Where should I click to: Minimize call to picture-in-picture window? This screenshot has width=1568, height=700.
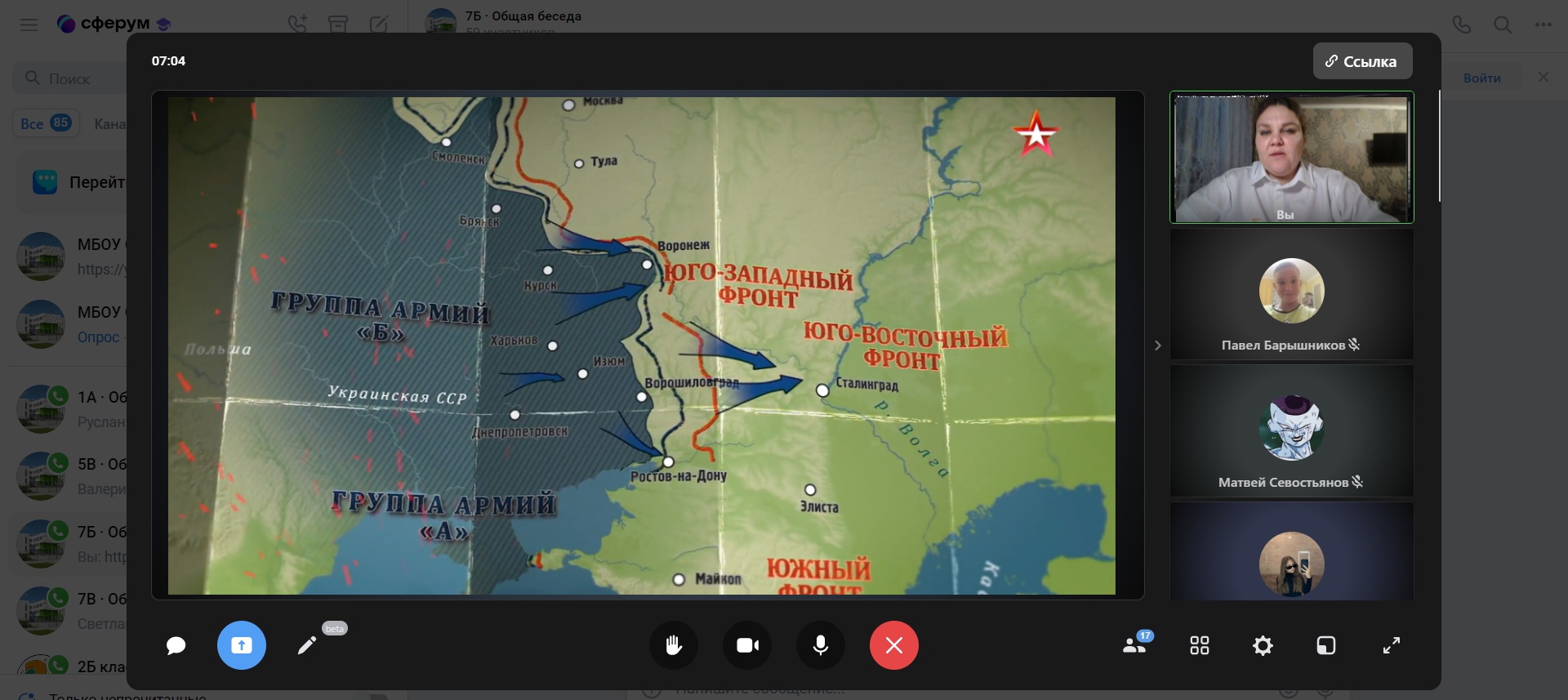tap(1326, 646)
